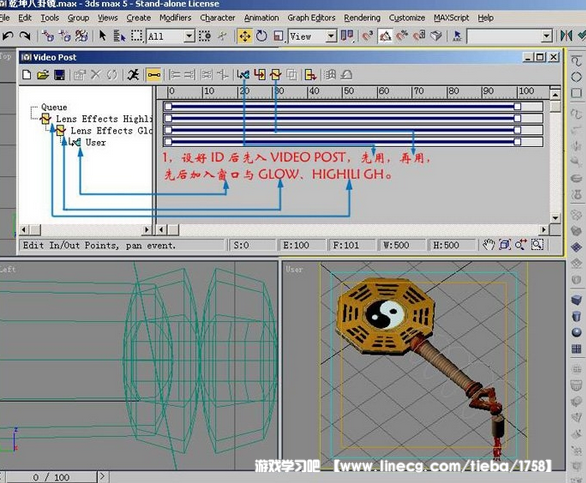The height and width of the screenshot is (483, 586).
Task: Toggle the Spinner Snap button
Action: (x=419, y=36)
